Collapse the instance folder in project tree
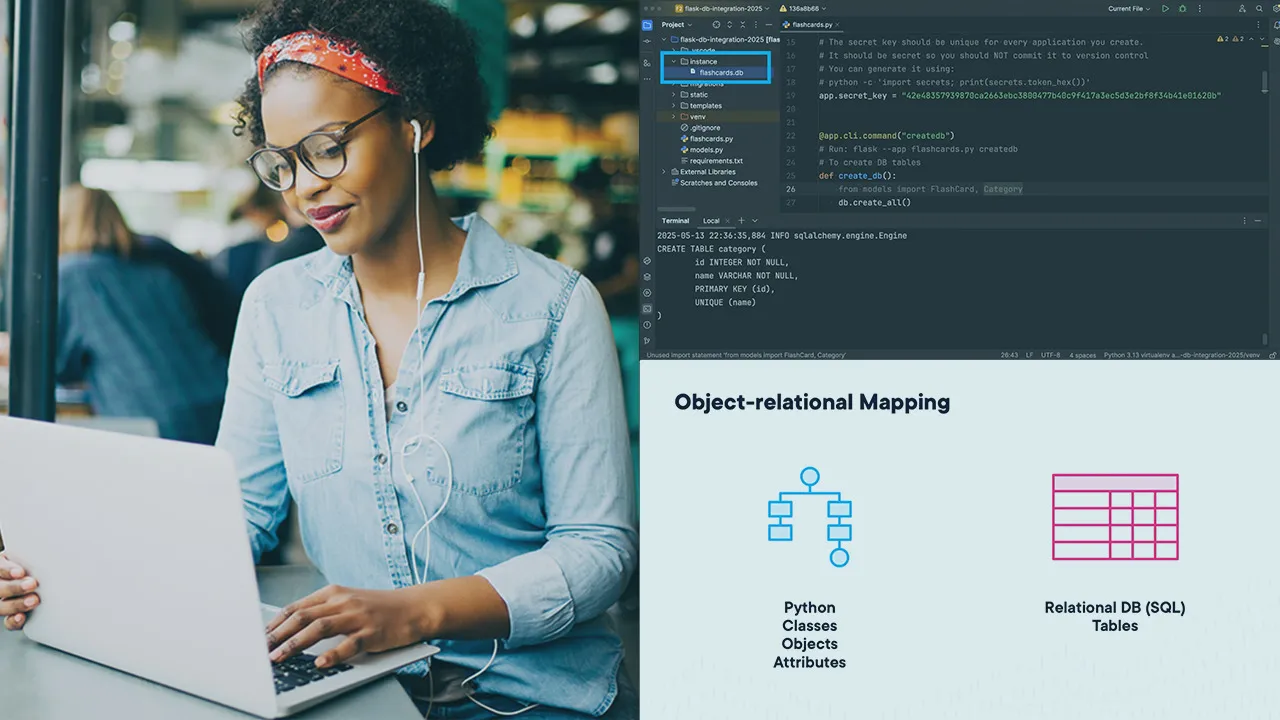Screen dimensions: 1280x720 (673, 61)
